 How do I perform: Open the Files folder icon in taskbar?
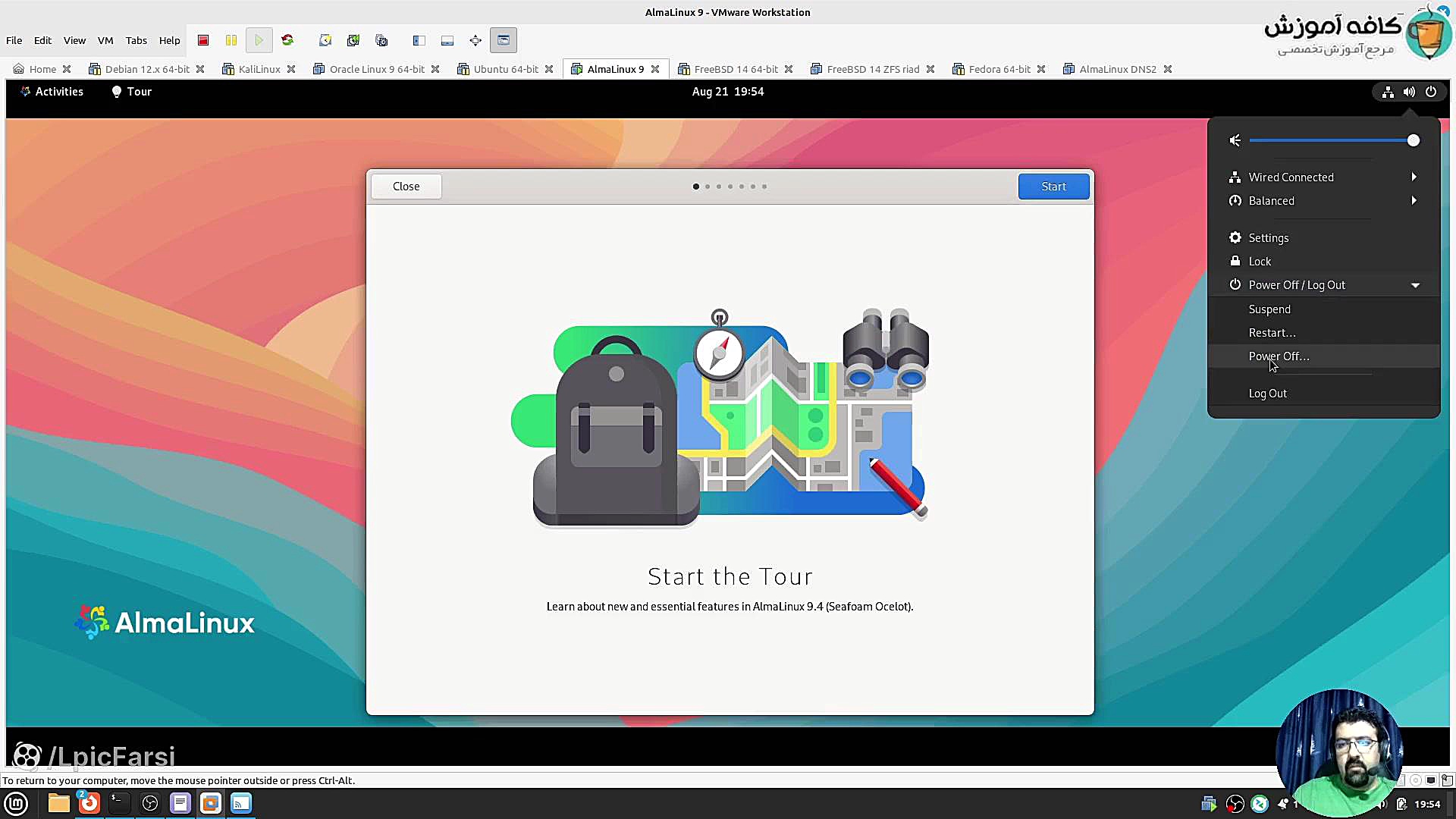pos(58,803)
